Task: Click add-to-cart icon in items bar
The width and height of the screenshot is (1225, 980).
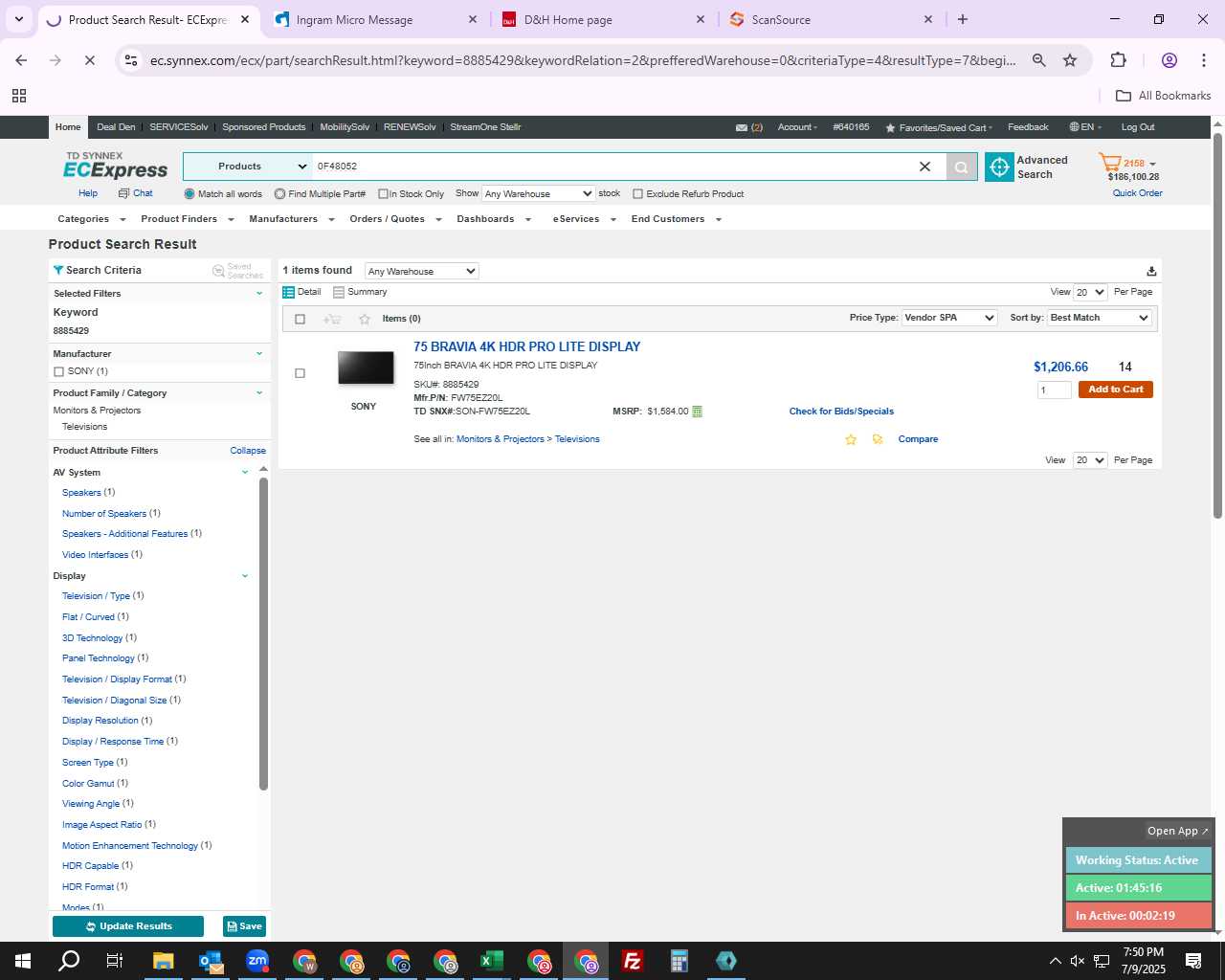Action: pyautogui.click(x=332, y=319)
